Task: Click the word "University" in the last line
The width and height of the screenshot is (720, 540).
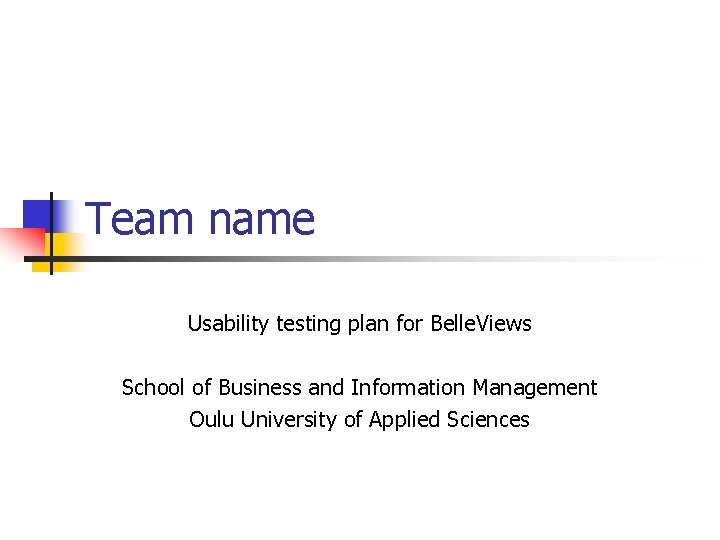Action: pos(288,420)
